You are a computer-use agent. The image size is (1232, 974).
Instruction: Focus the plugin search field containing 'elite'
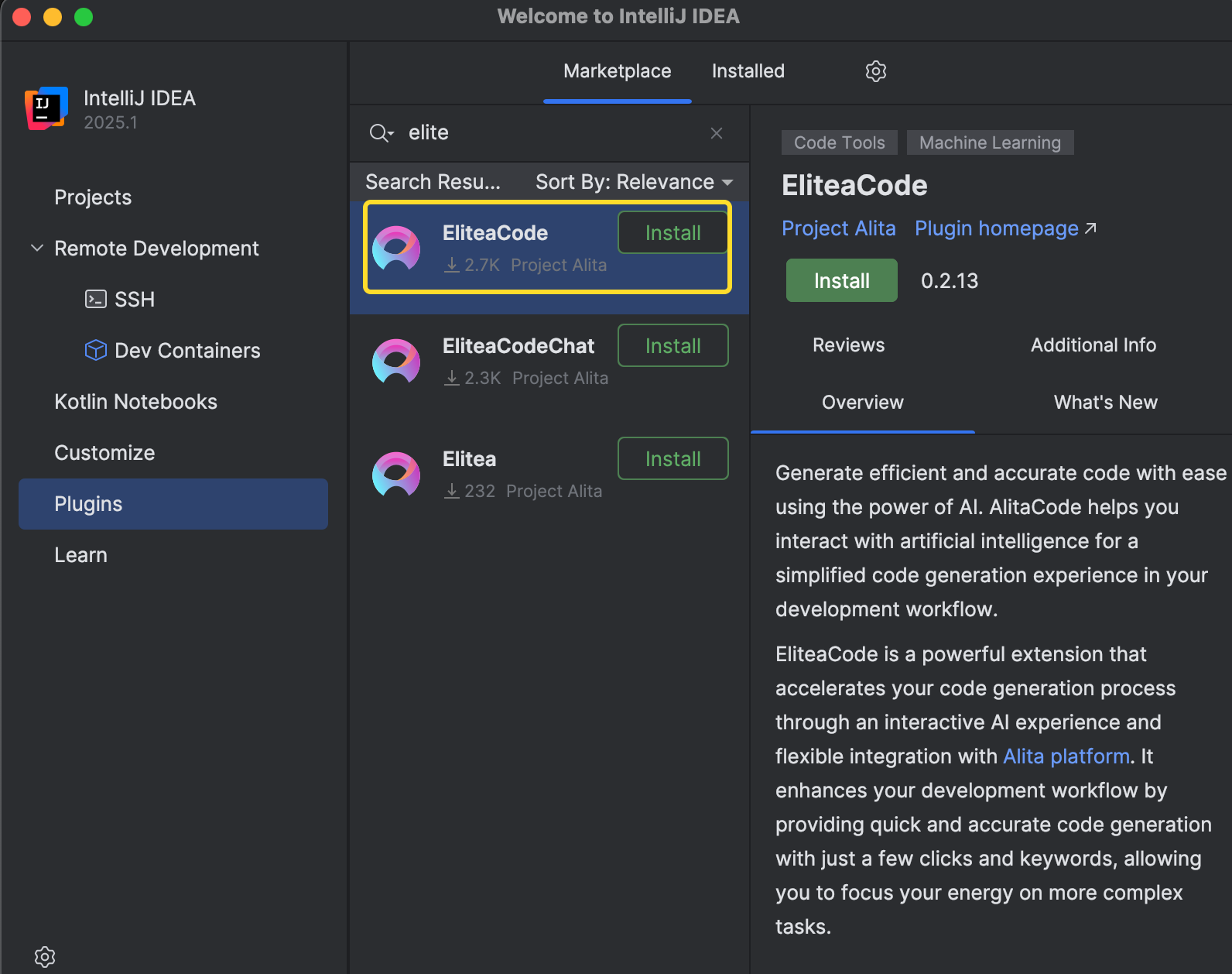click(x=549, y=133)
